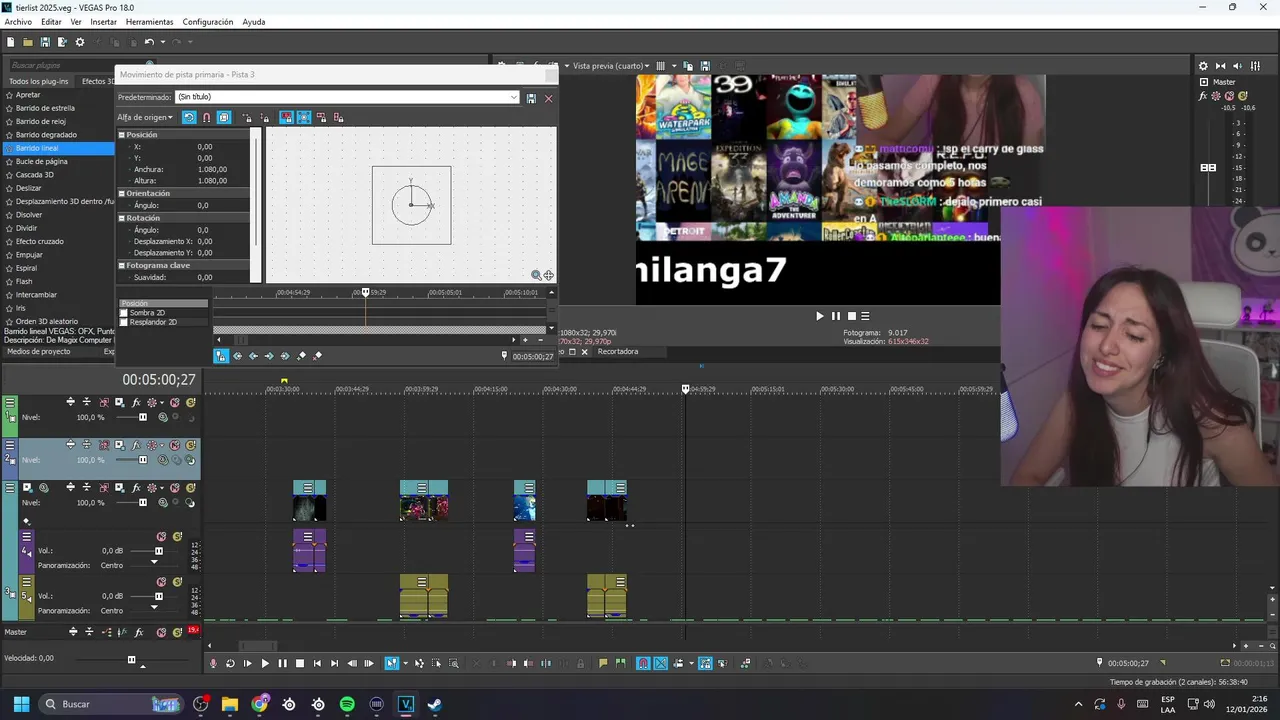Play the video preview
1280x720 pixels.
[x=820, y=316]
